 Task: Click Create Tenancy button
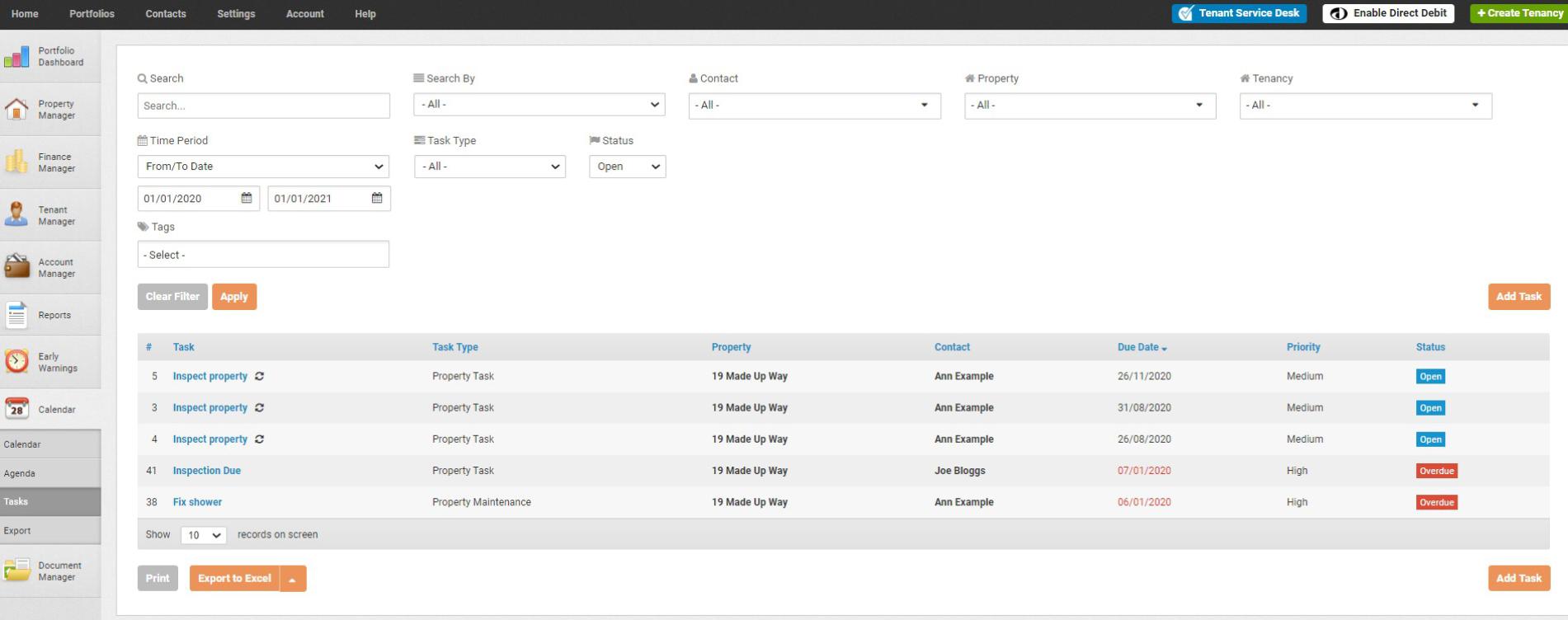coord(1519,13)
